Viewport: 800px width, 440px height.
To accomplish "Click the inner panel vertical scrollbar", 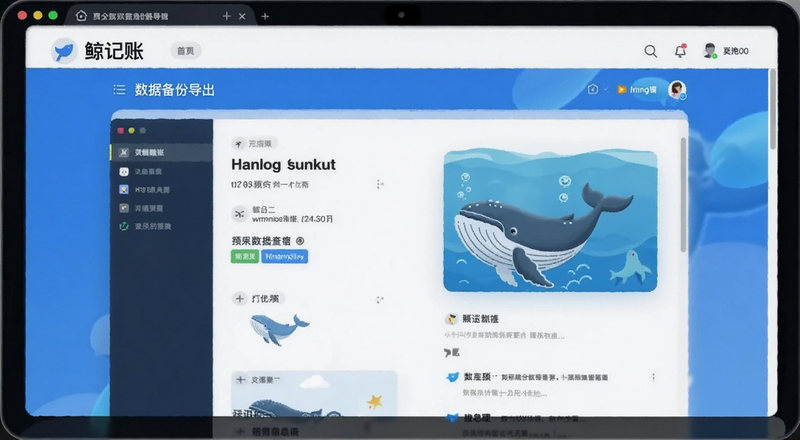I will [684, 195].
